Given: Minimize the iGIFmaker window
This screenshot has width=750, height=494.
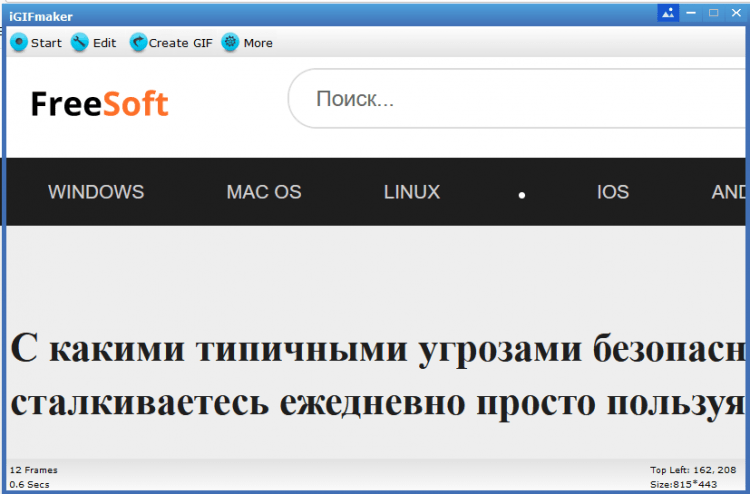Looking at the screenshot, I should point(692,13).
